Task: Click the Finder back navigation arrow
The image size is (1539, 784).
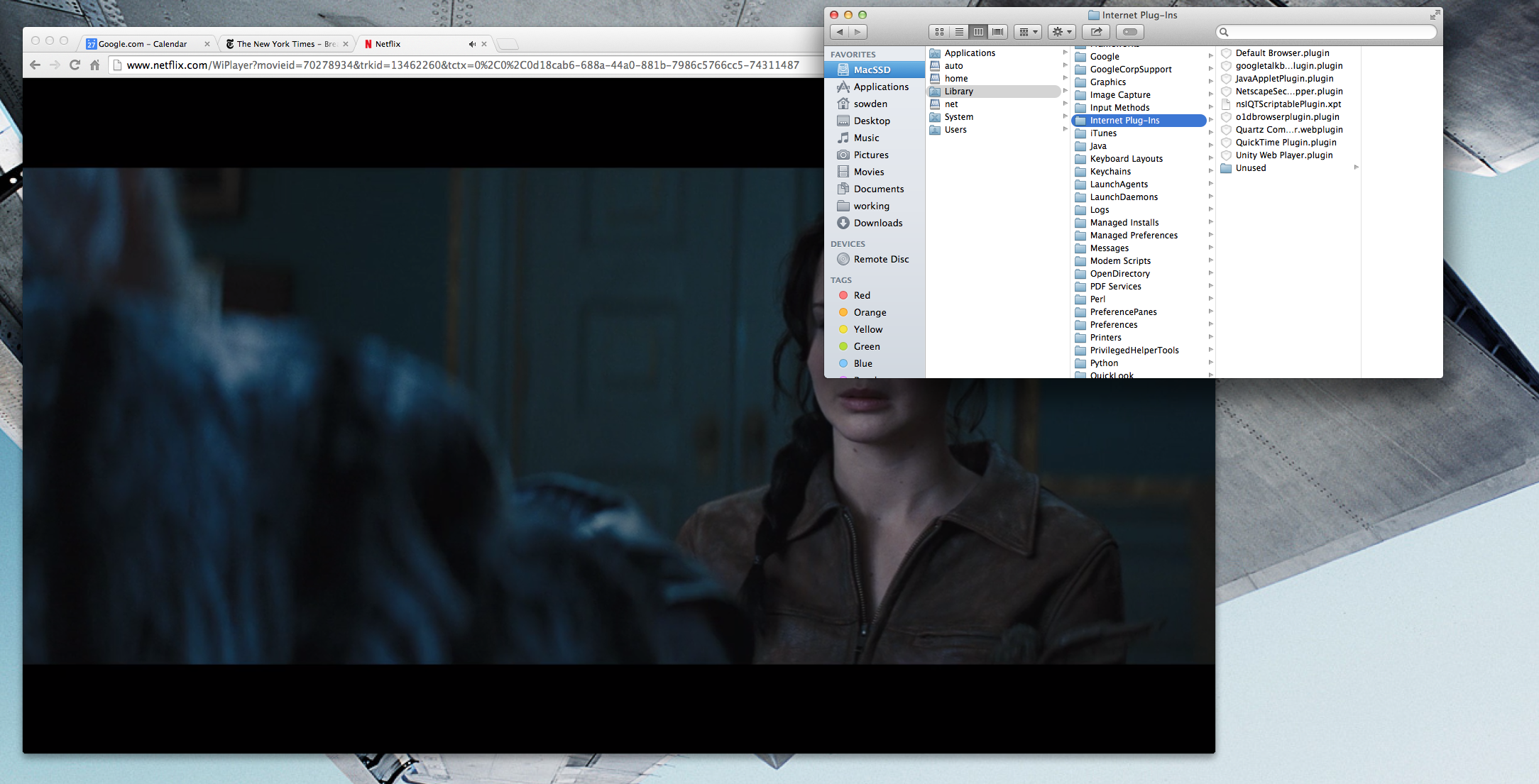Action: (840, 32)
